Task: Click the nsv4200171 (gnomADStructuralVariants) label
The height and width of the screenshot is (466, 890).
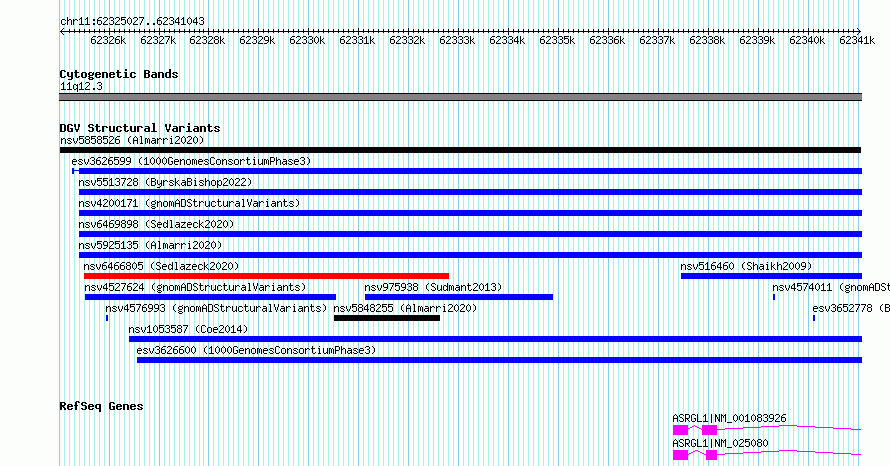Action: coord(189,203)
